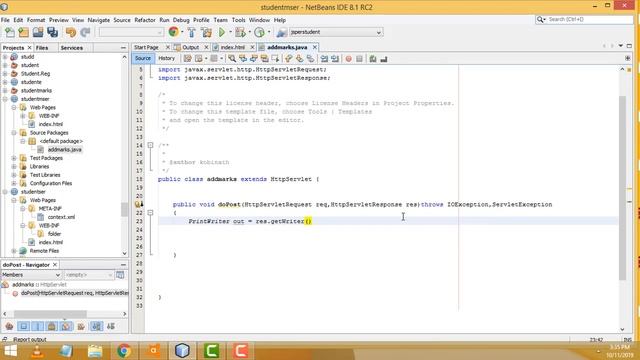Collapse the code fold at line 22

[x=150, y=213]
